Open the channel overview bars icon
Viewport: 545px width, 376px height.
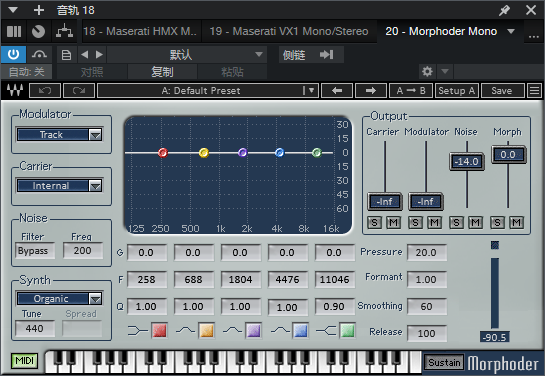point(14,31)
